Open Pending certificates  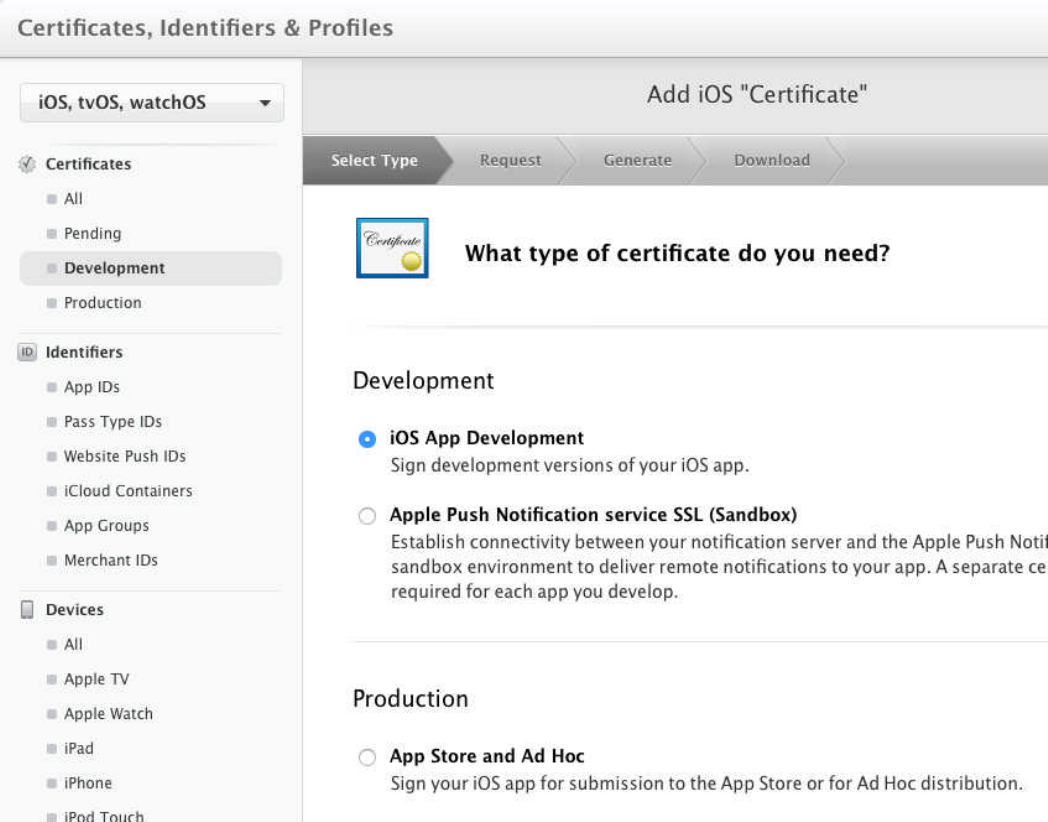point(93,233)
